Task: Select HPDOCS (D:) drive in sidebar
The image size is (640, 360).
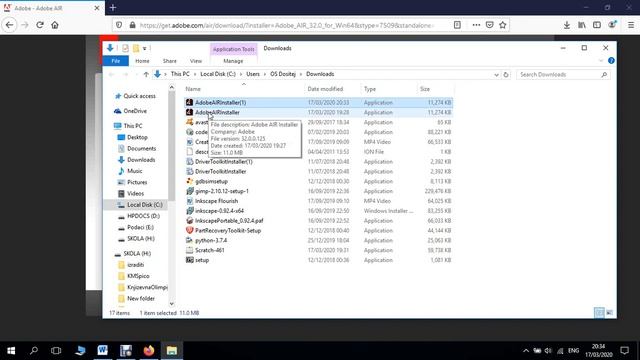Action: point(143,216)
